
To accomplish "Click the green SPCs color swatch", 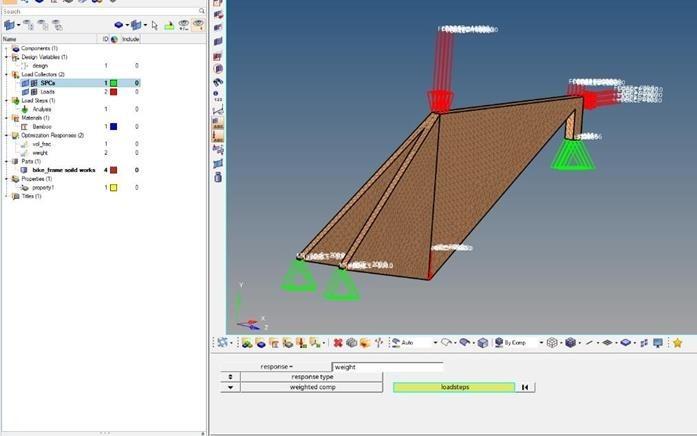I will 114,83.
